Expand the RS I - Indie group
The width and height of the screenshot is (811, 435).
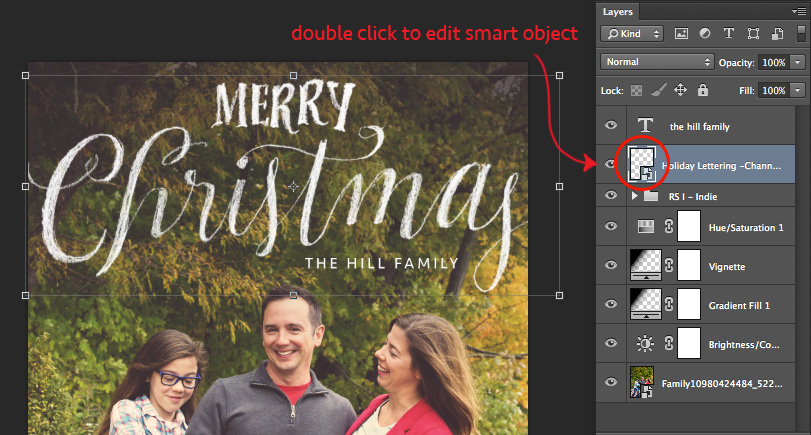[x=635, y=196]
